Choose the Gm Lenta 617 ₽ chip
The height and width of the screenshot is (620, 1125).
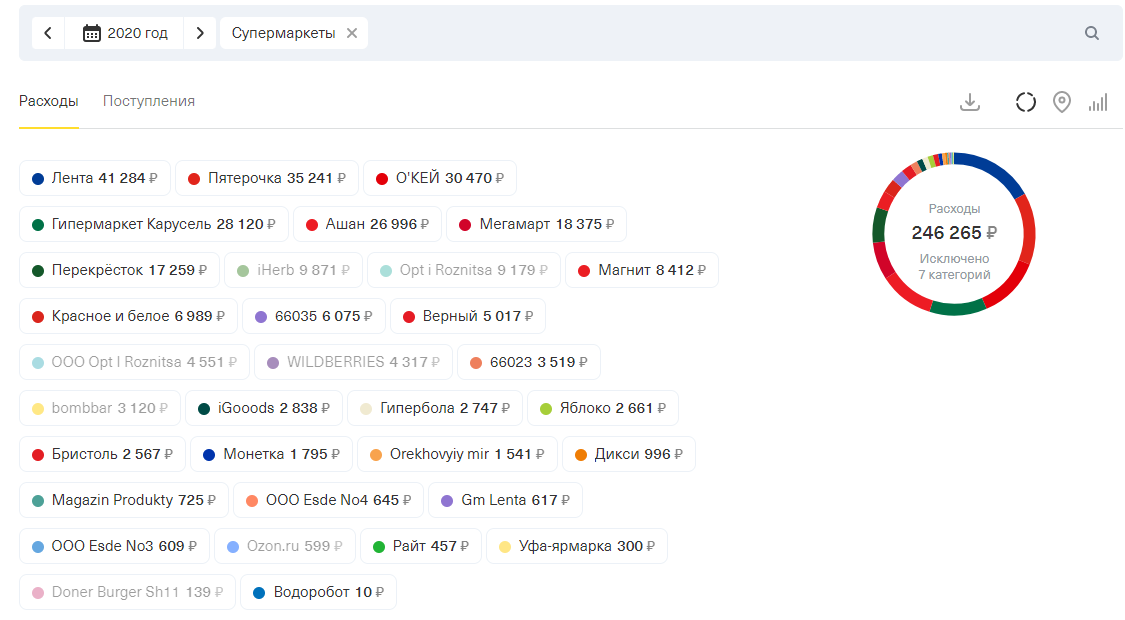[x=505, y=499]
